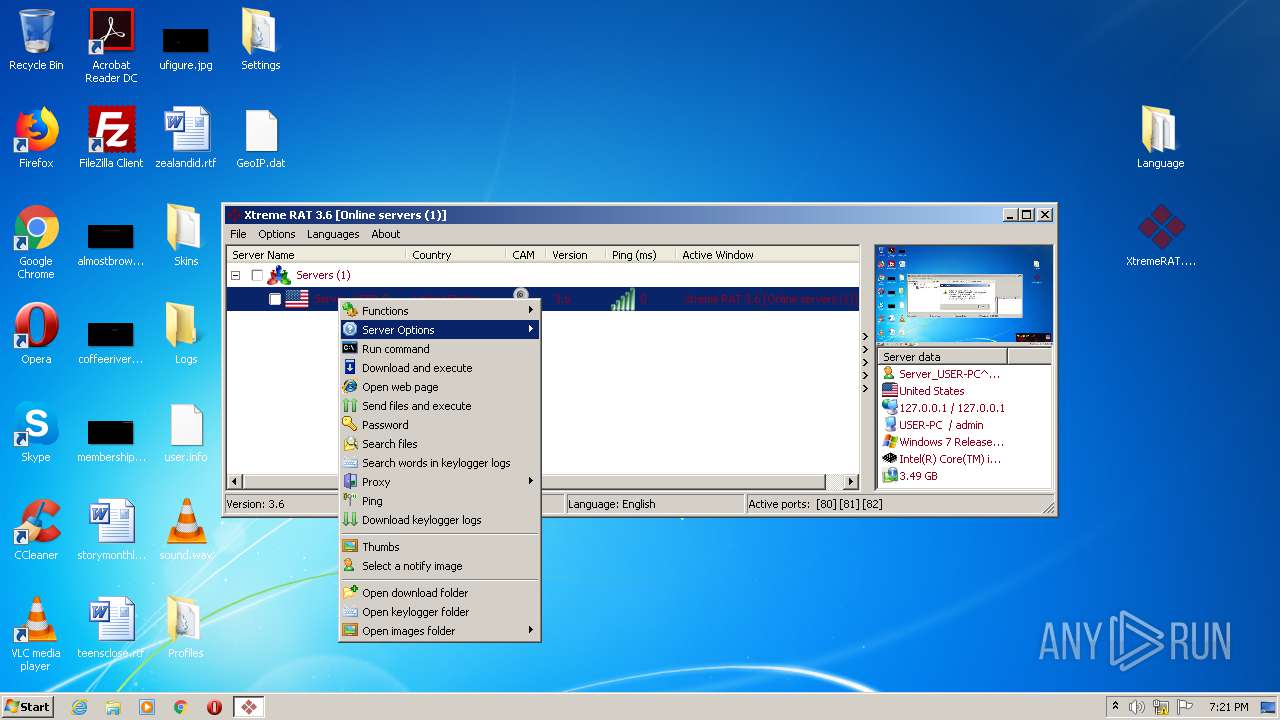The height and width of the screenshot is (720, 1280).
Task: Click the server list horizontal scrollbar right arrow
Action: click(x=851, y=481)
